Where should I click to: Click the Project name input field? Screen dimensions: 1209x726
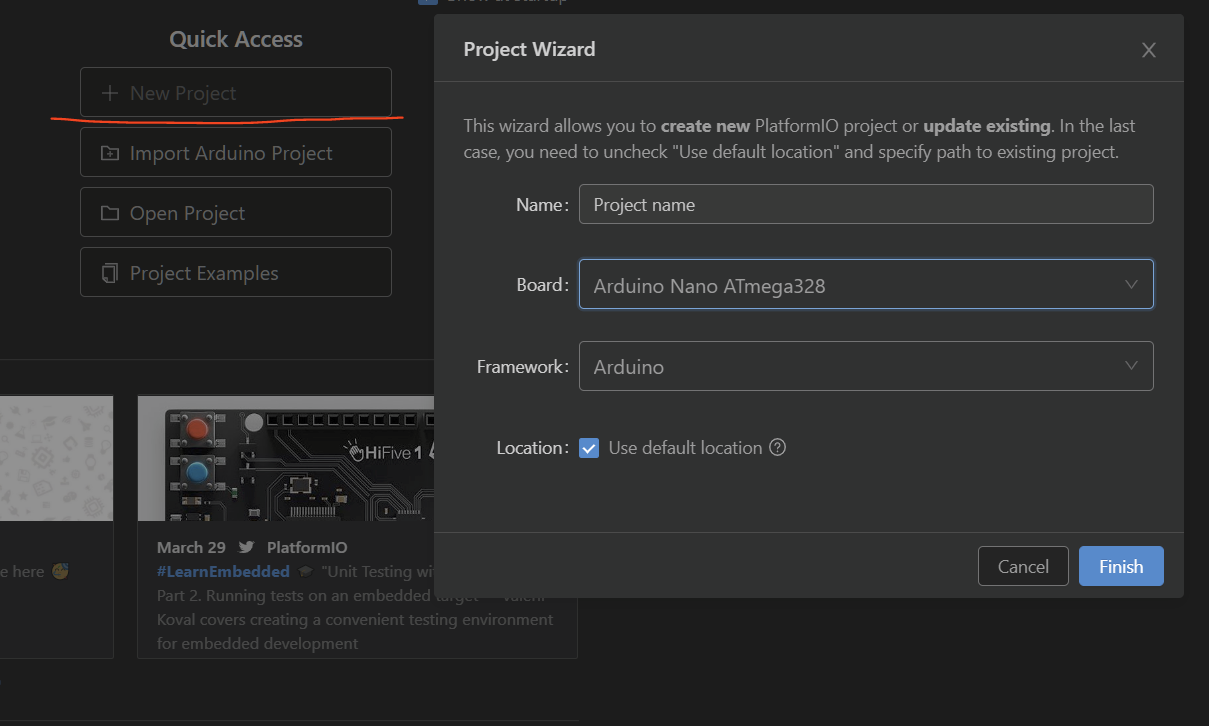click(x=866, y=204)
